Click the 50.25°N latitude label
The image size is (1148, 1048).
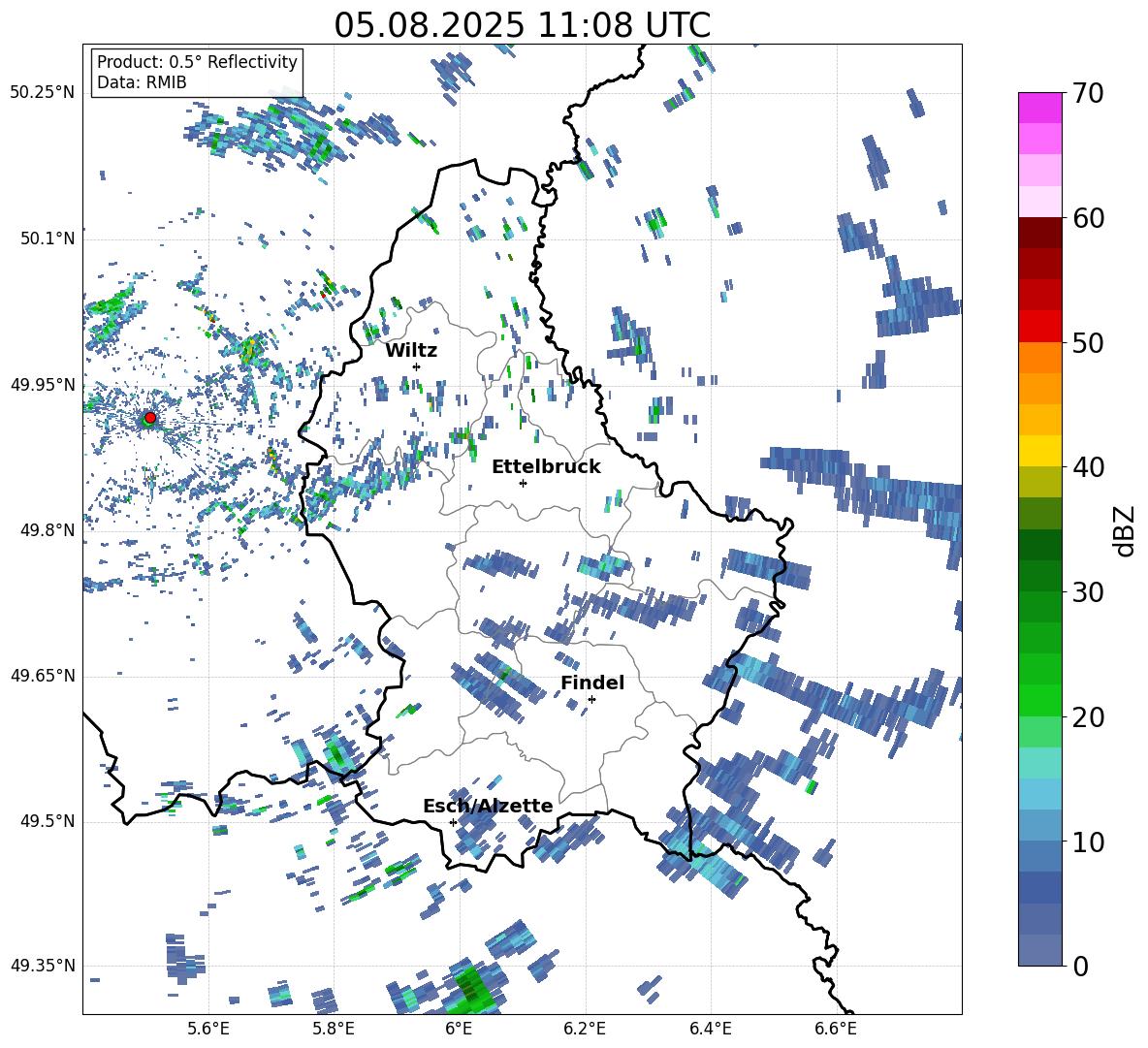[43, 93]
